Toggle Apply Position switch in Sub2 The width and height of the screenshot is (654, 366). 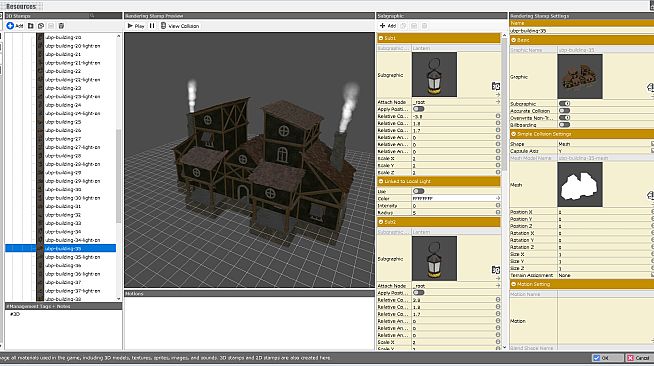418,293
